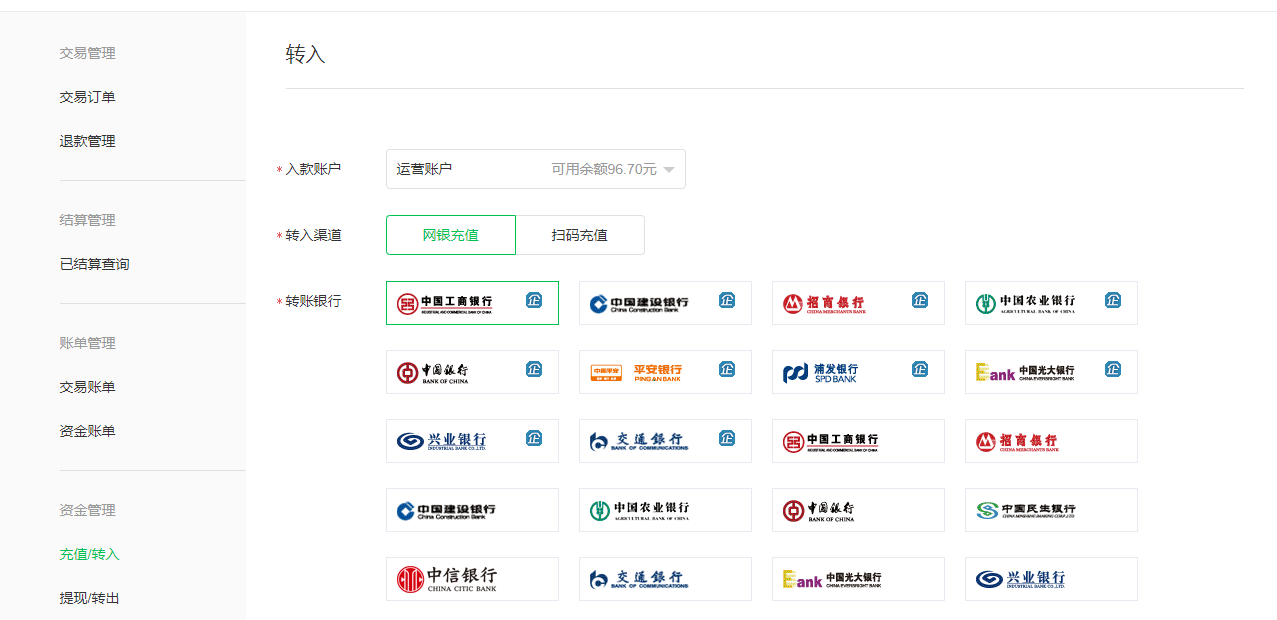1277x620 pixels.
Task: Go to 已结算查询 in the sidebar
Action: pyautogui.click(x=95, y=264)
